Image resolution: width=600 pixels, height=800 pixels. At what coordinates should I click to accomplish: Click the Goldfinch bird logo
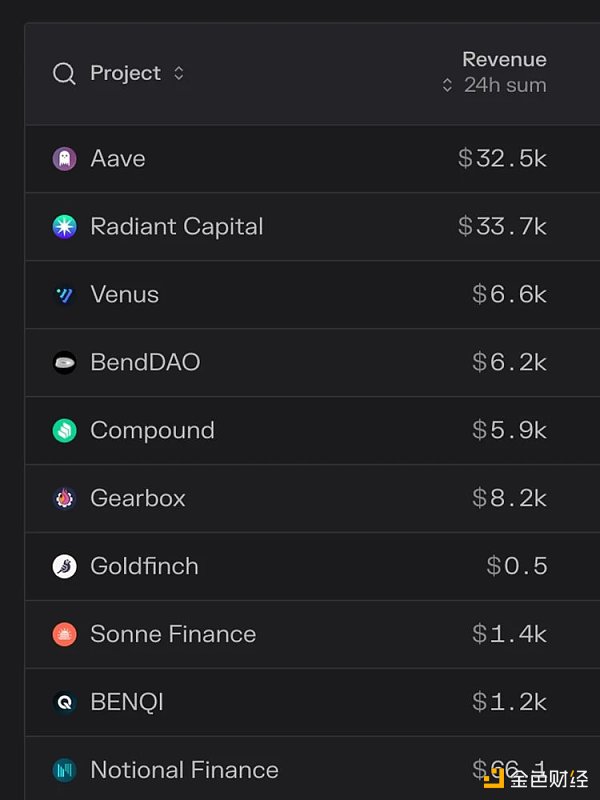tap(65, 566)
